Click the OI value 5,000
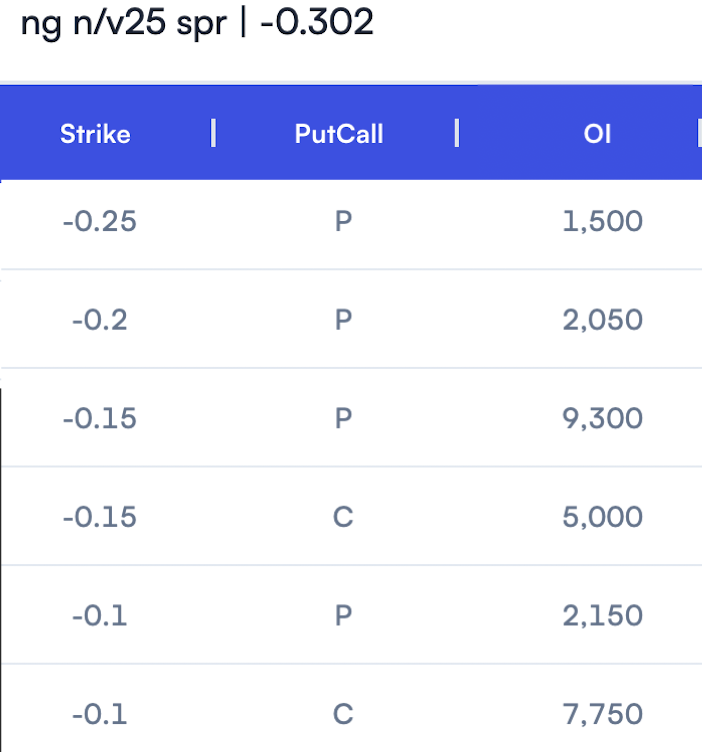 [x=602, y=517]
